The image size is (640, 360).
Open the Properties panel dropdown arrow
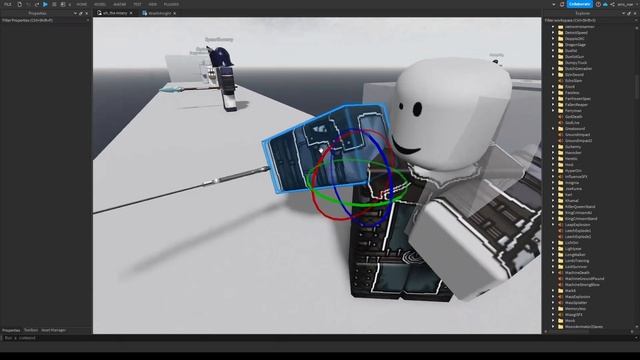[x=75, y=13]
